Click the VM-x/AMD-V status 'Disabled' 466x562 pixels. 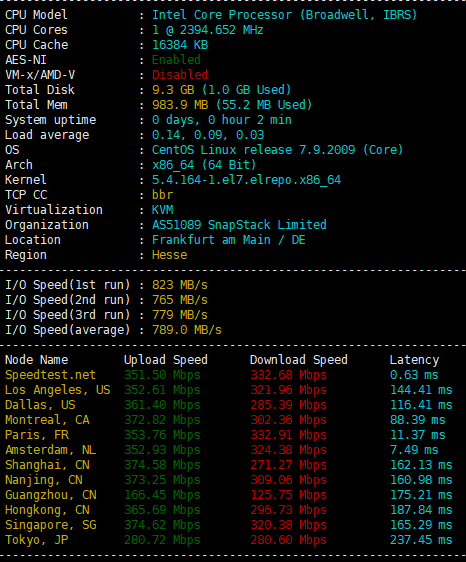point(180,75)
